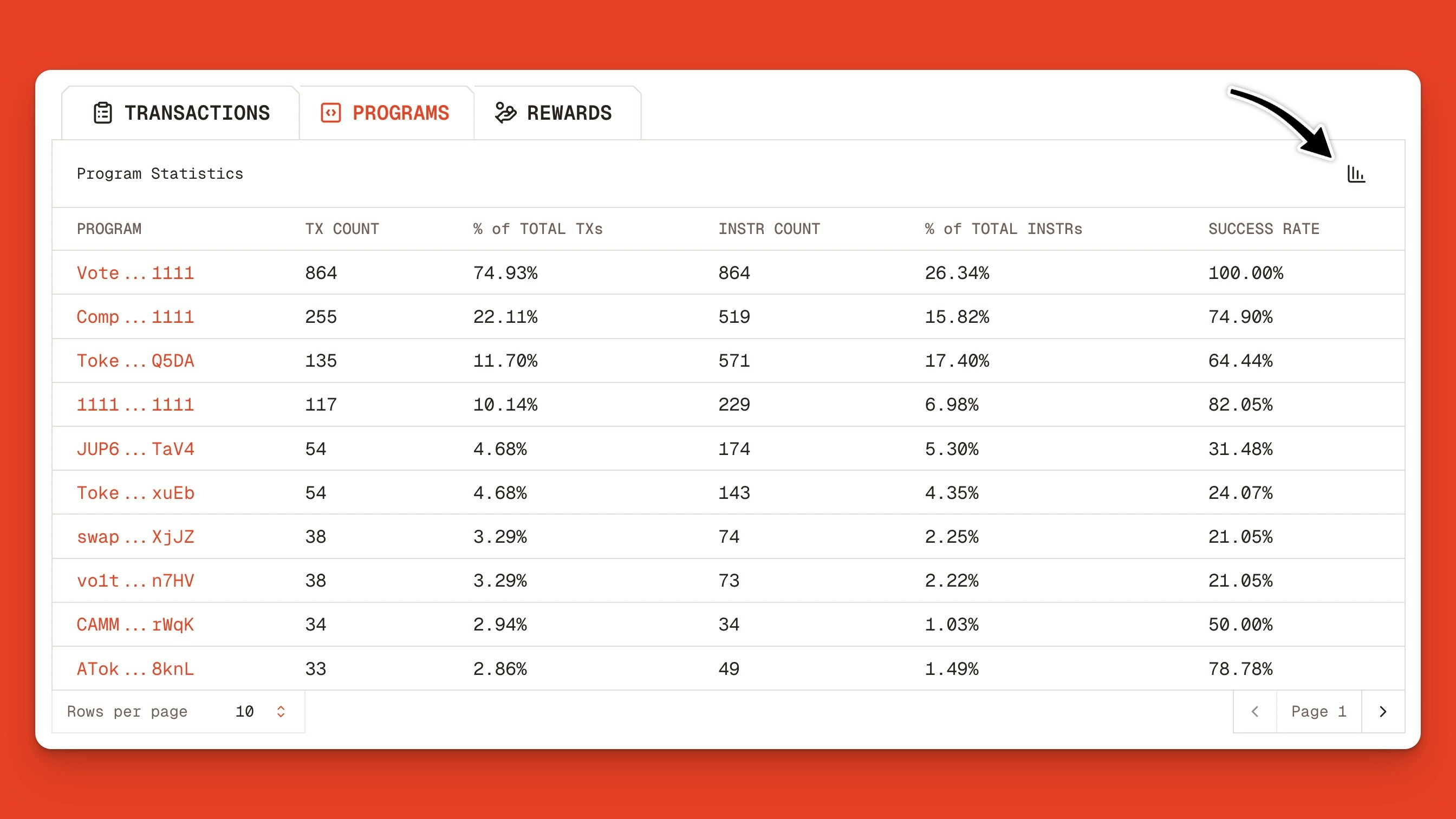This screenshot has width=1456, height=819.
Task: Click the left-pointing previous page chevron
Action: click(x=1255, y=711)
